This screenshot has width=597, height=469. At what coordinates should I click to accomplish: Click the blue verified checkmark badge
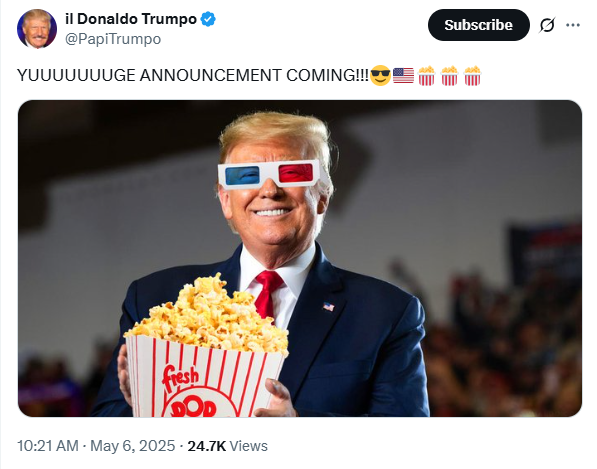point(208,19)
